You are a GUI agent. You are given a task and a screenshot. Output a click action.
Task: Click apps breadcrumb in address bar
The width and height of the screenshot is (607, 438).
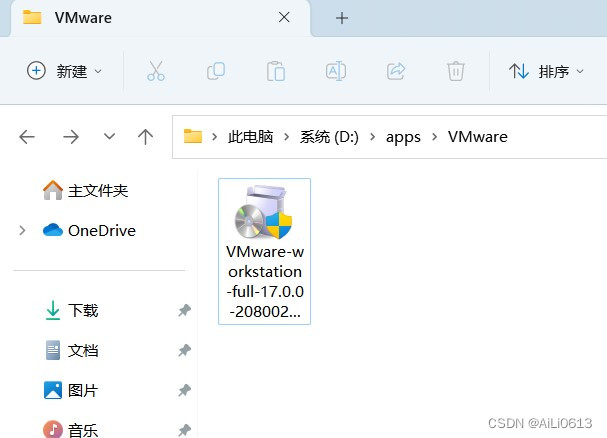point(403,137)
